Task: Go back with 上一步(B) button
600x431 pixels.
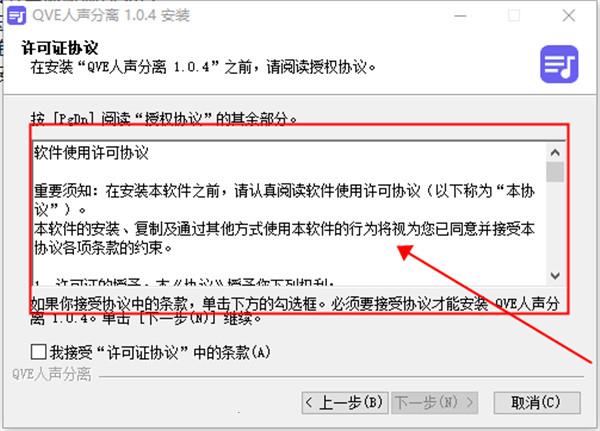Action: coord(345,403)
